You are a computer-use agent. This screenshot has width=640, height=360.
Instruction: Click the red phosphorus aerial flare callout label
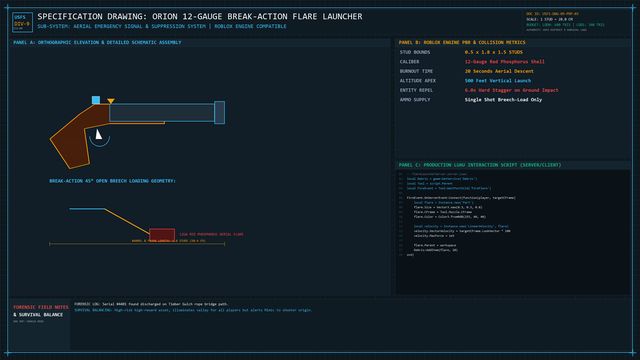pos(211,234)
